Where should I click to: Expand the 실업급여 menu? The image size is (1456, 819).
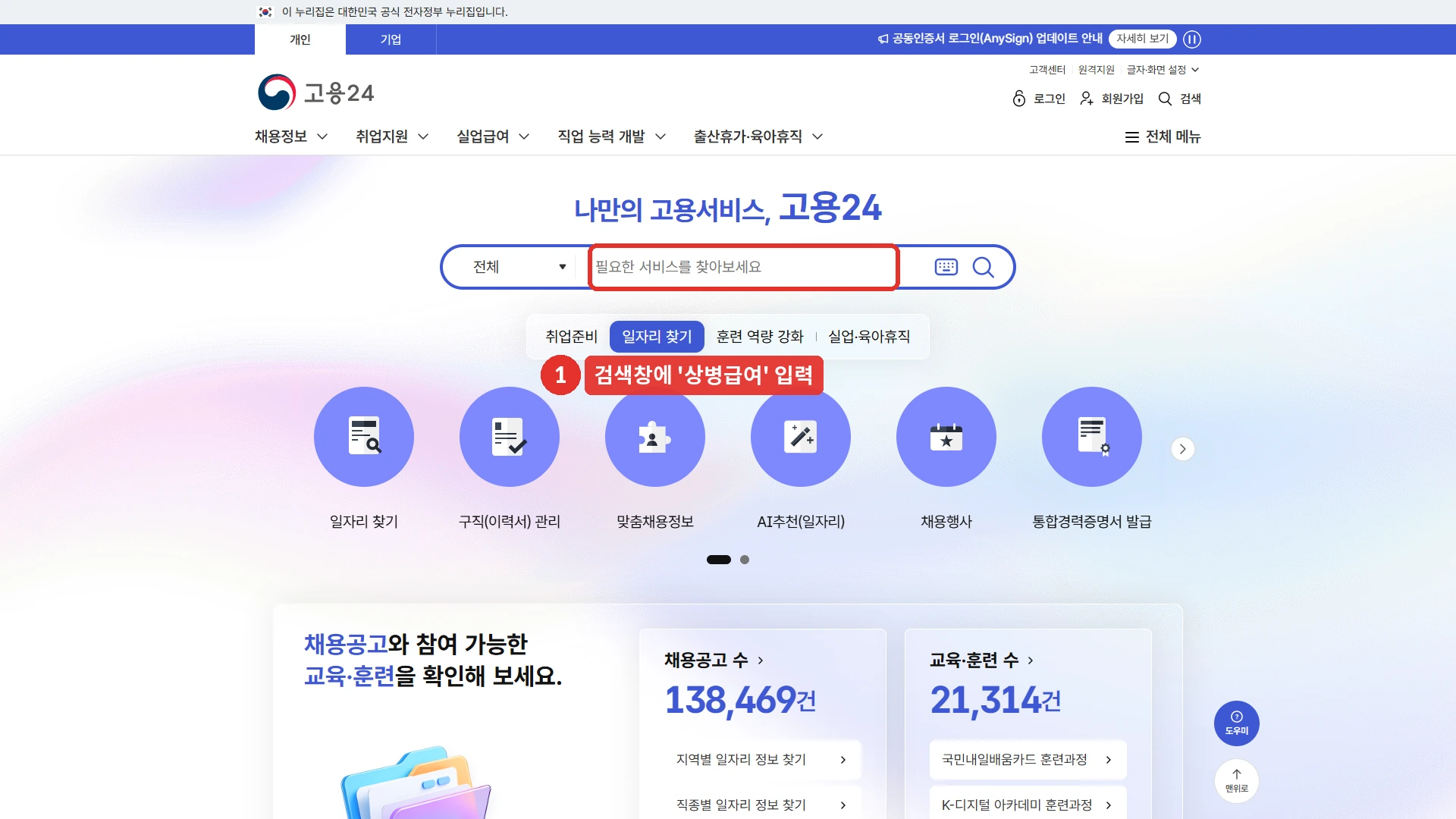(x=493, y=136)
